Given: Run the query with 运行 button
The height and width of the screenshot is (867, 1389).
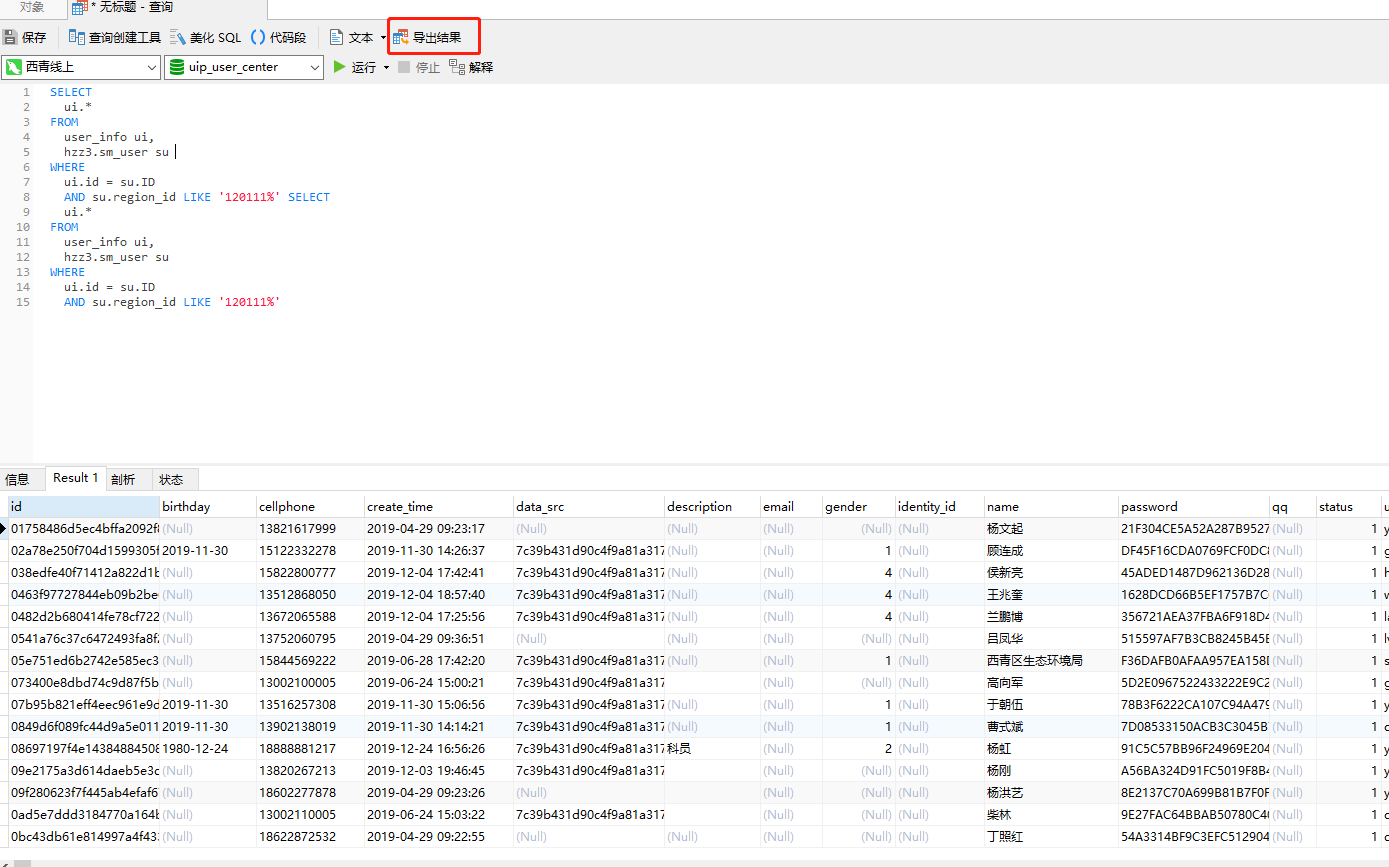Looking at the screenshot, I should [x=355, y=67].
